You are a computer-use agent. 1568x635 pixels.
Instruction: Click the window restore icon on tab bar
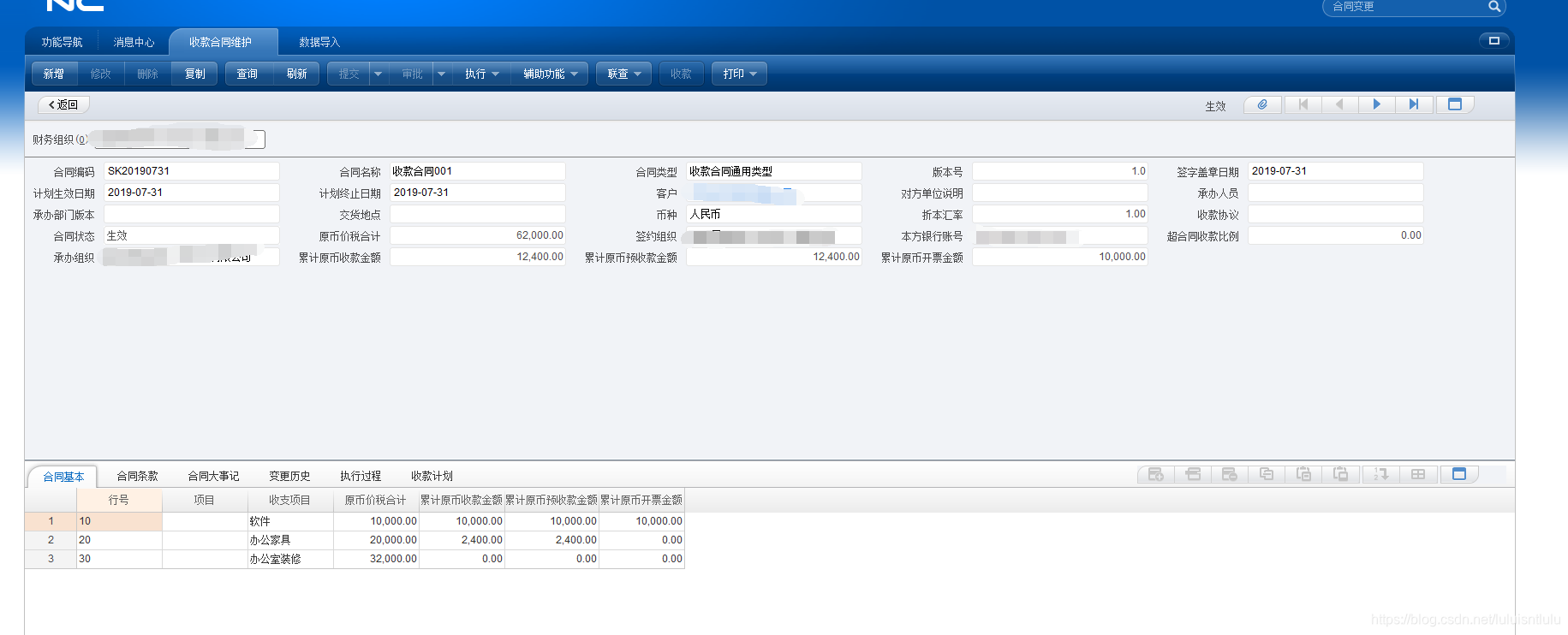coord(1494,40)
